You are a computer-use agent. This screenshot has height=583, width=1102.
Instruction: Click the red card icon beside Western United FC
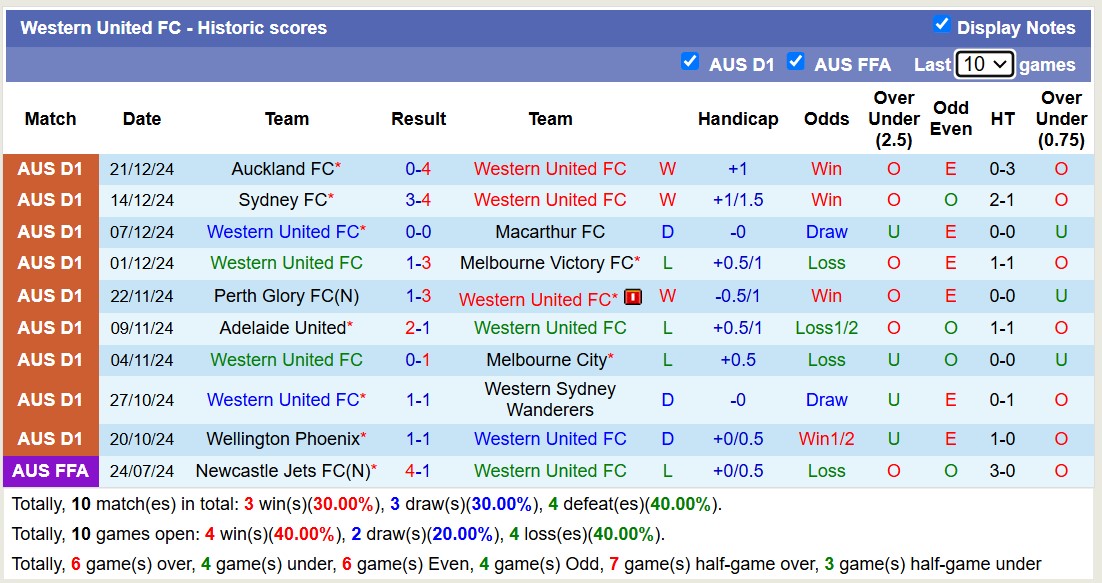[x=633, y=296]
